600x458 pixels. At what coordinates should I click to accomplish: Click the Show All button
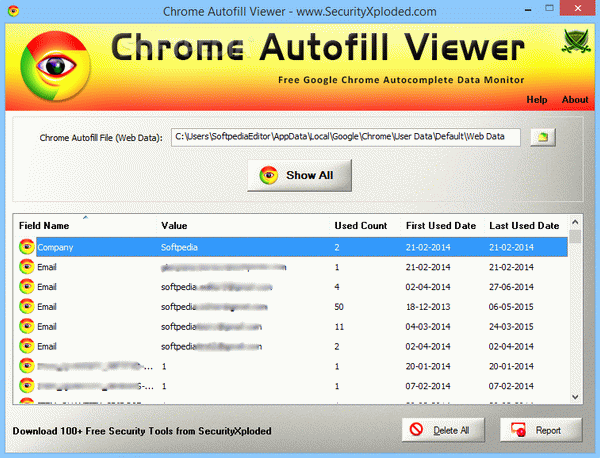300,175
